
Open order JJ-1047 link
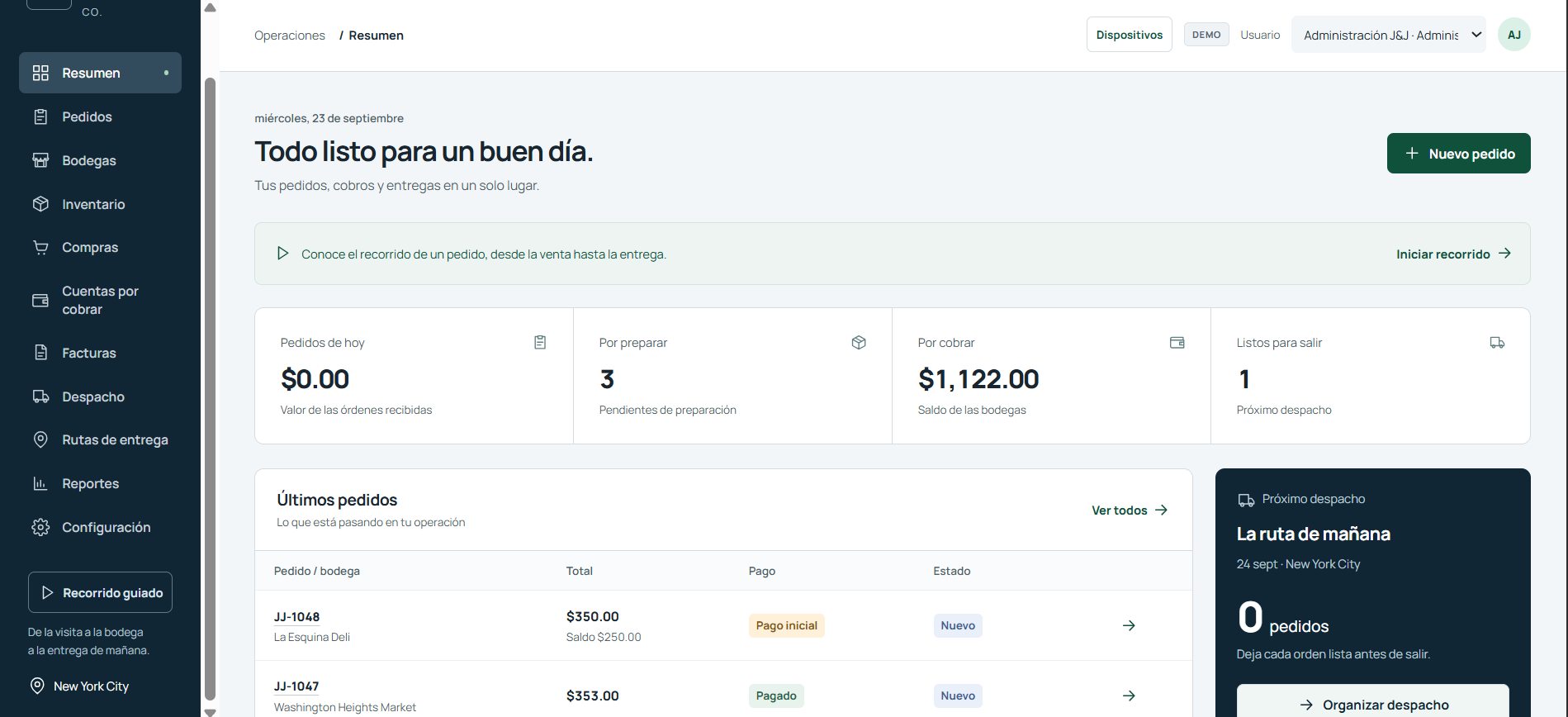click(x=296, y=686)
